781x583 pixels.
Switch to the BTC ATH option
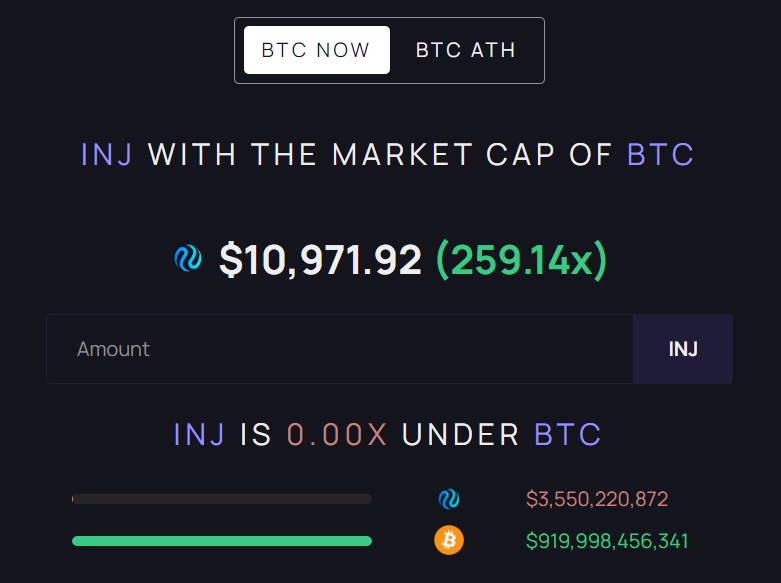point(465,50)
